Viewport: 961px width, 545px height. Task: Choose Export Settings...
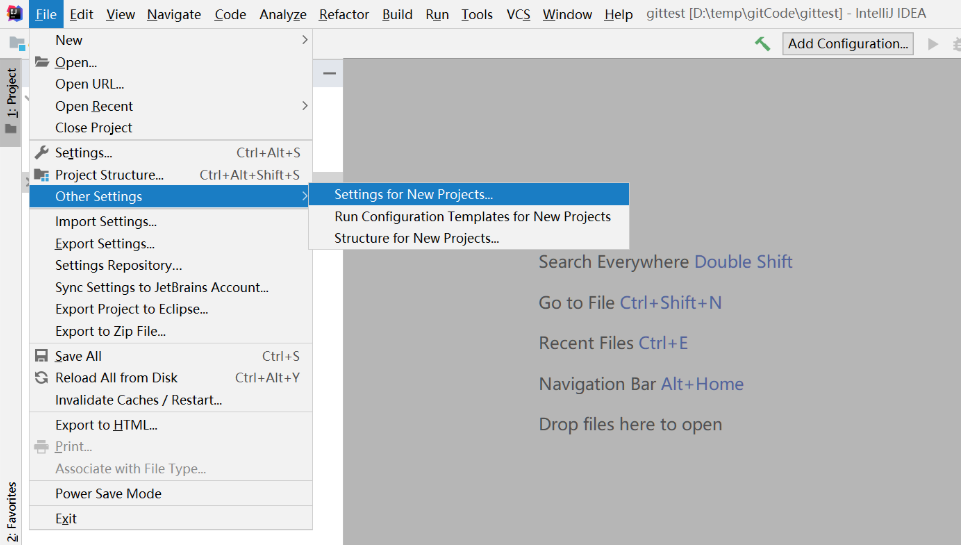(x=171, y=243)
